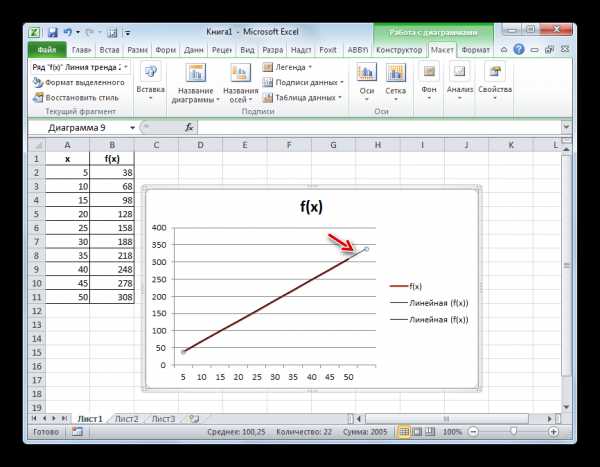Image resolution: width=600 pixels, height=467 pixels.
Task: Switch to the Конструктор ribbon tab
Action: [x=399, y=50]
